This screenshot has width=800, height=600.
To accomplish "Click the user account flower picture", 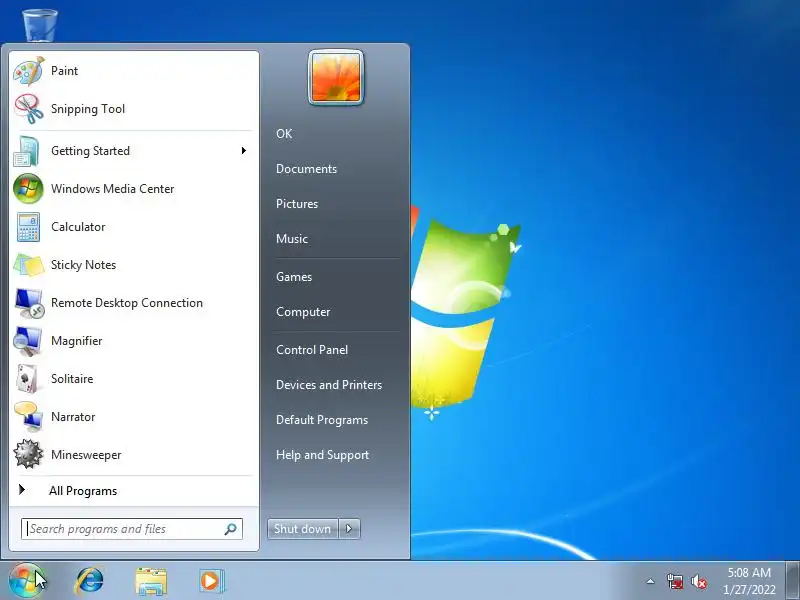I will click(336, 78).
